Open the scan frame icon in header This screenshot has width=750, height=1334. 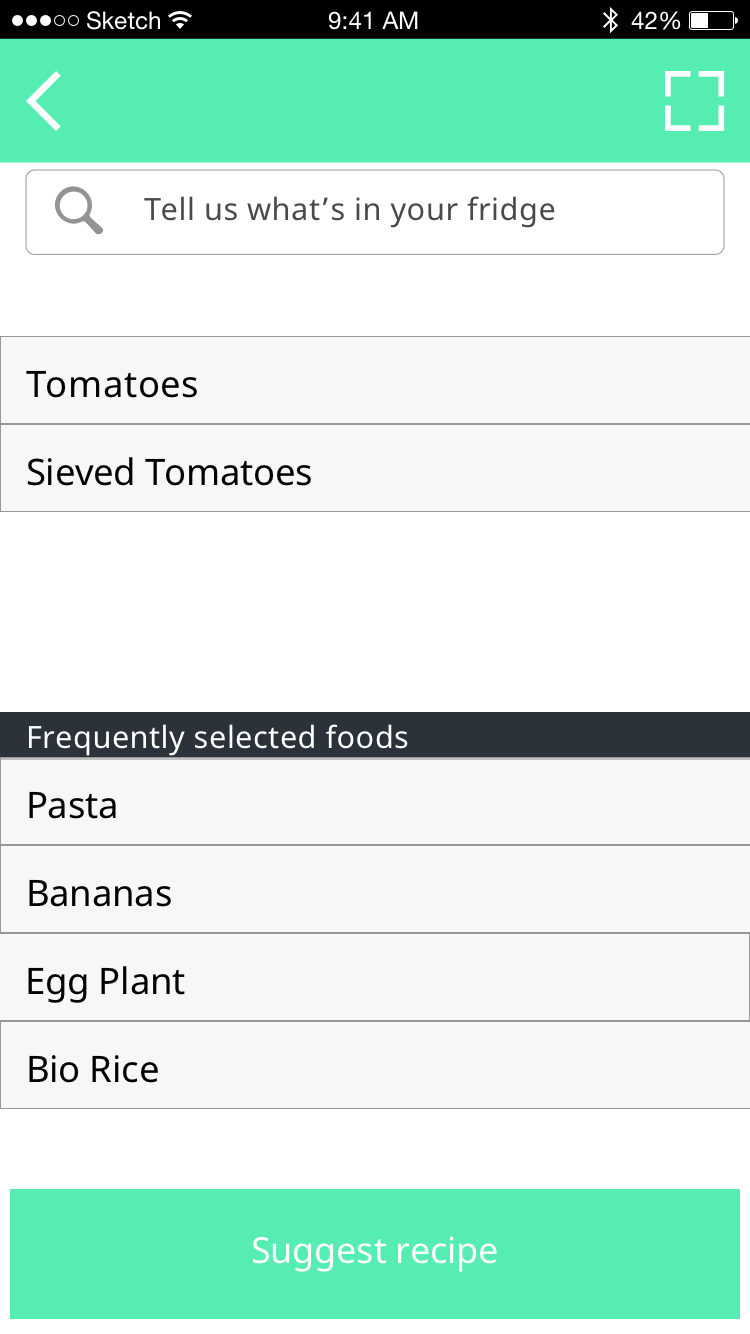pyautogui.click(x=694, y=101)
